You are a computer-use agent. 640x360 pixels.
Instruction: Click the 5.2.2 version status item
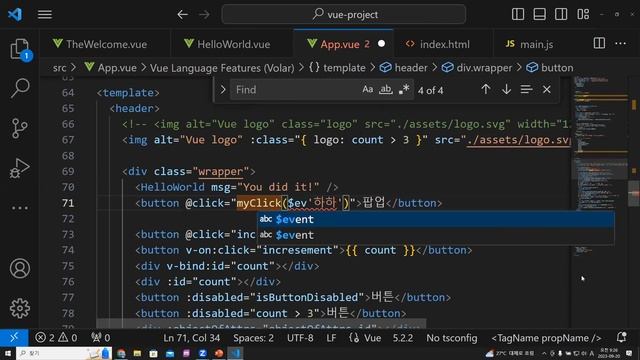pos(403,338)
